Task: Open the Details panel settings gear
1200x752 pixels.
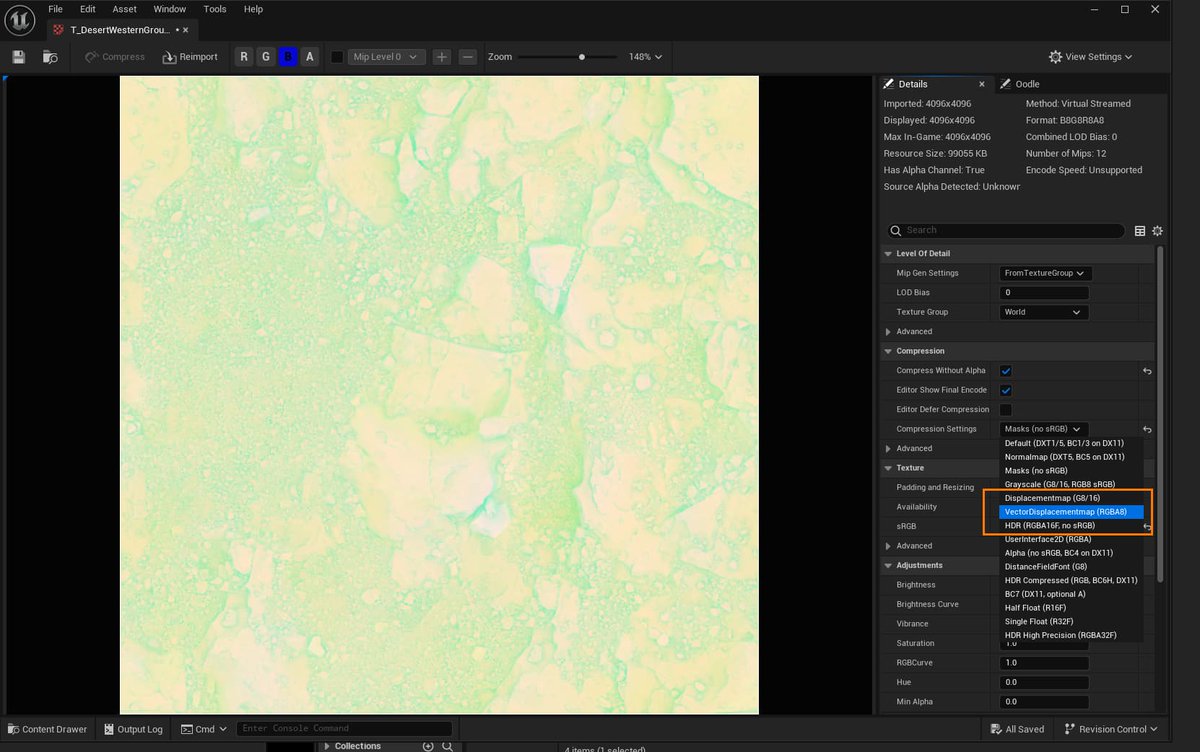Action: [1157, 230]
